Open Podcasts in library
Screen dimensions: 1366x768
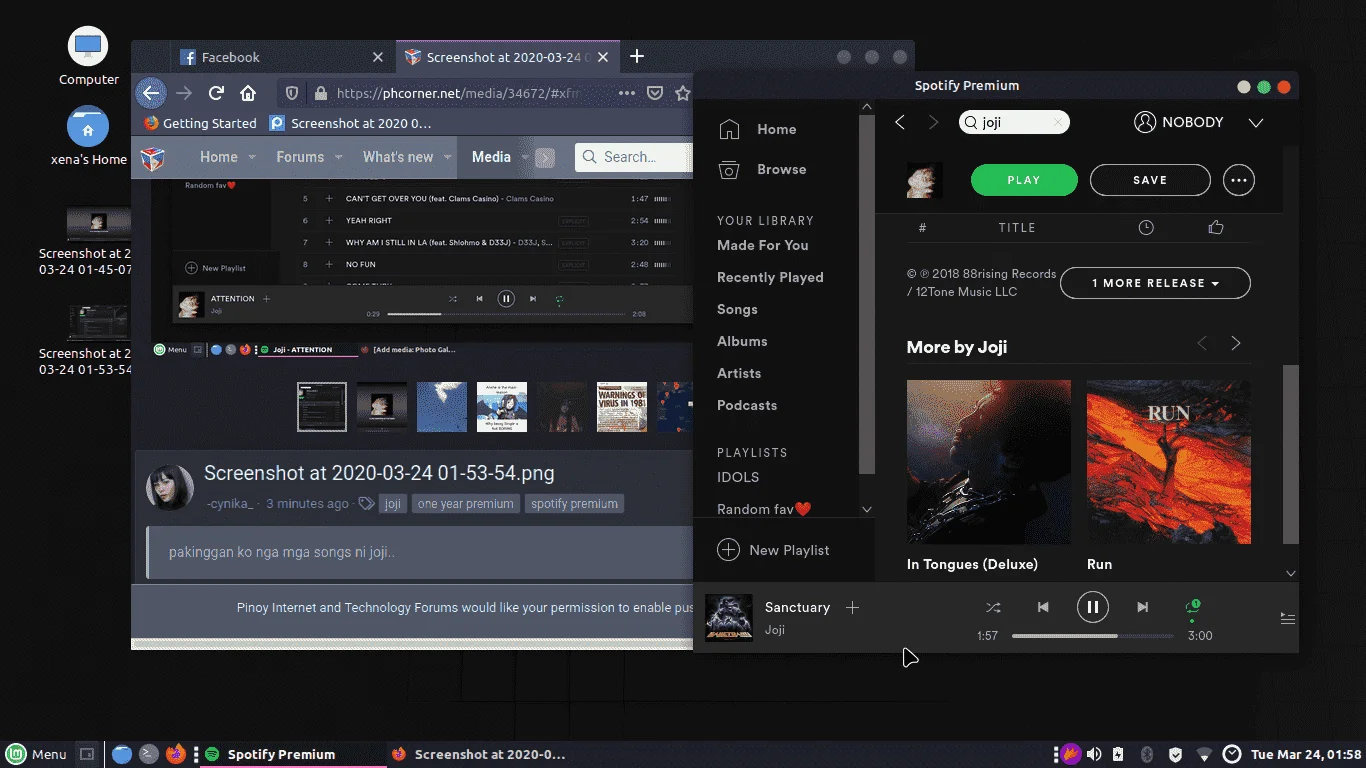[747, 405]
